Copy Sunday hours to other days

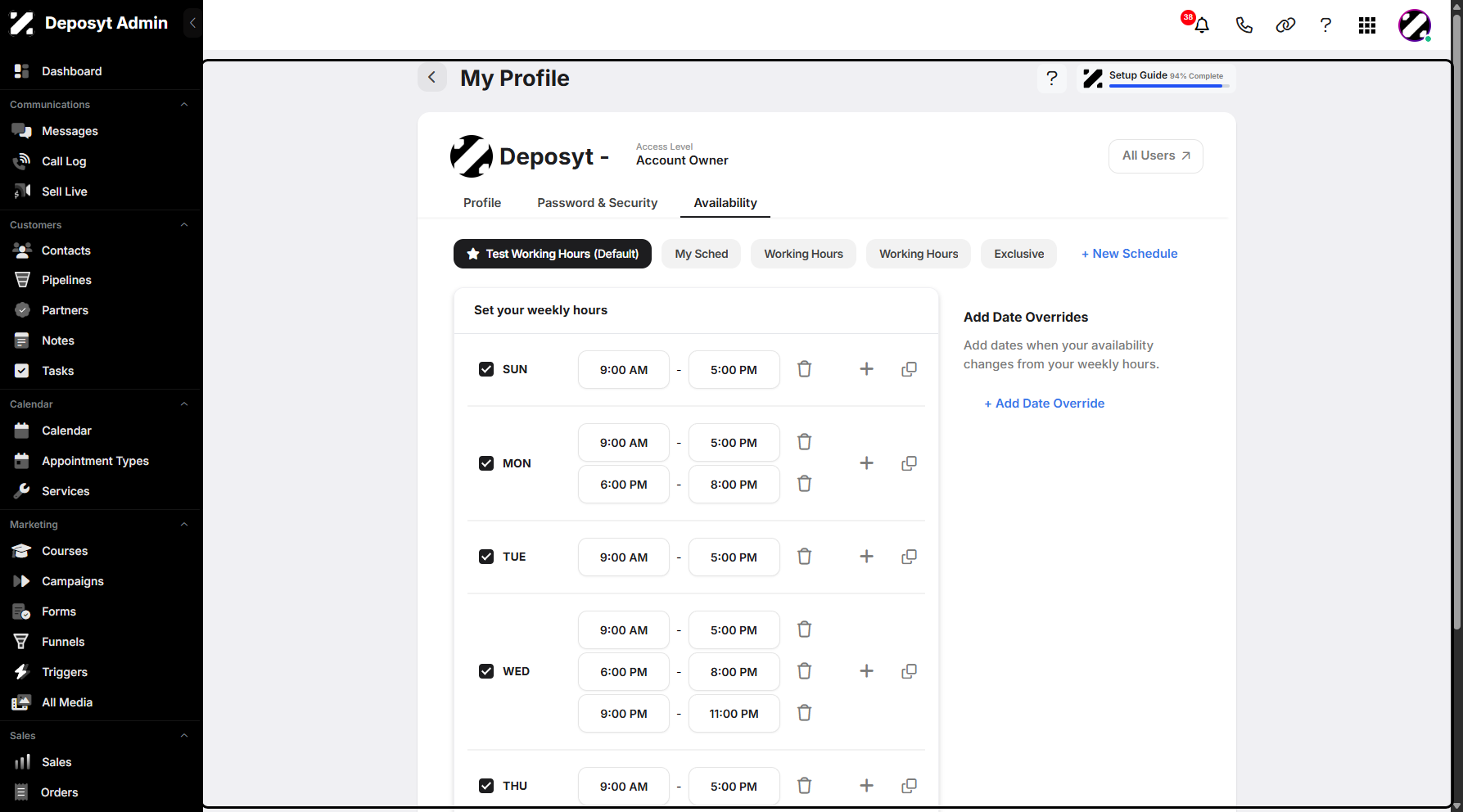(x=909, y=369)
